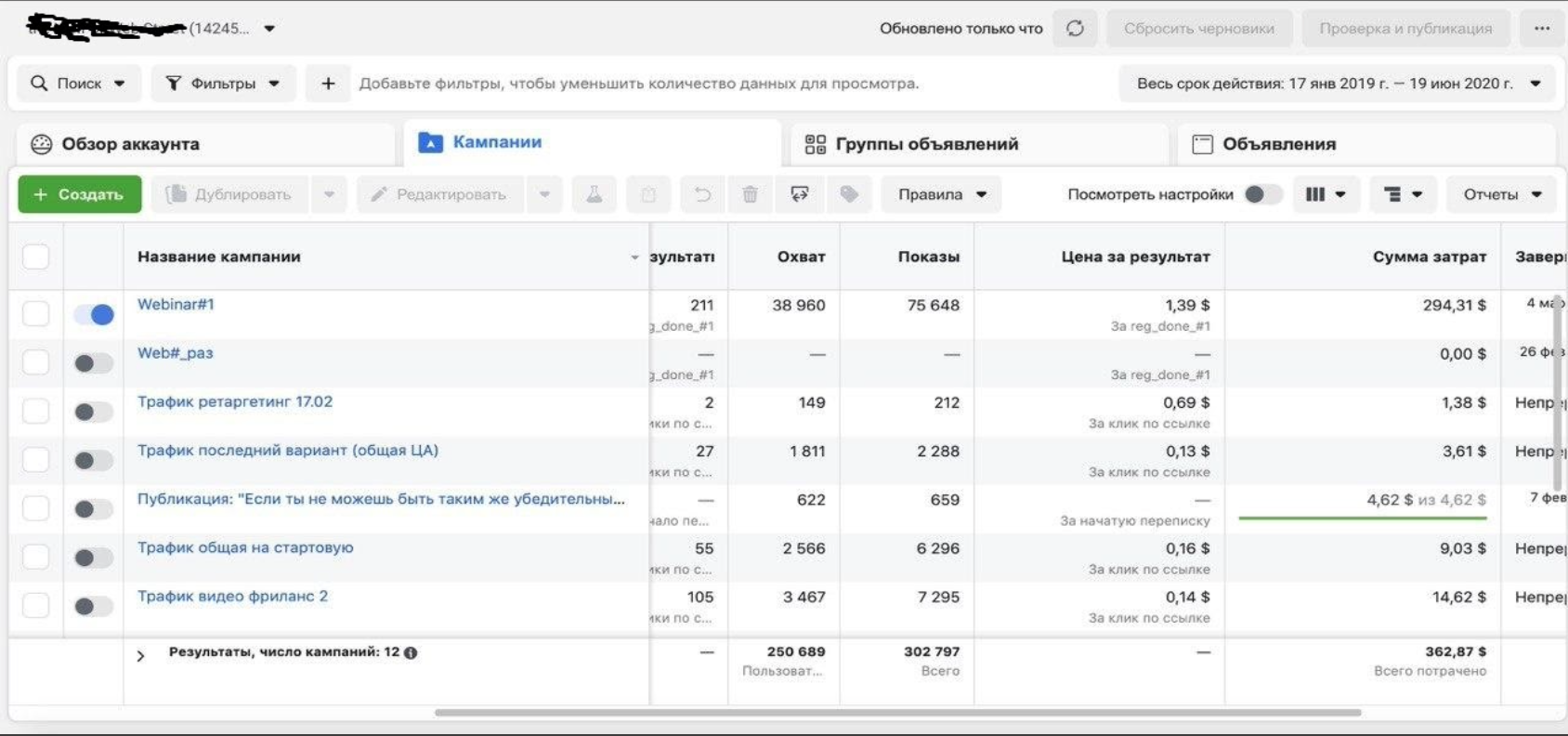Check the box for Трафик ретаргетинг 17.02

(x=36, y=411)
